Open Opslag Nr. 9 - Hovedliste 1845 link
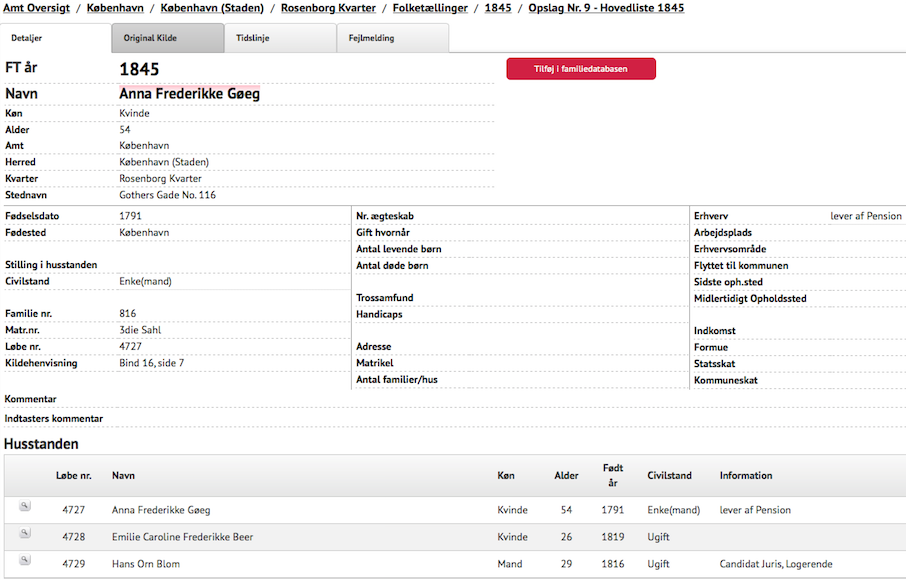The height and width of the screenshot is (580, 906). tap(608, 8)
